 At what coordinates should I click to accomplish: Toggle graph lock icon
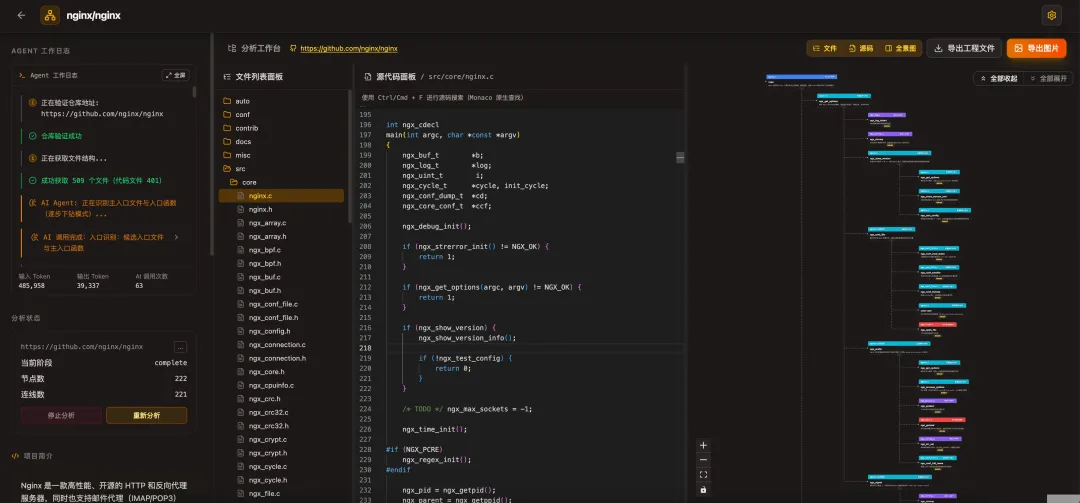click(703, 490)
